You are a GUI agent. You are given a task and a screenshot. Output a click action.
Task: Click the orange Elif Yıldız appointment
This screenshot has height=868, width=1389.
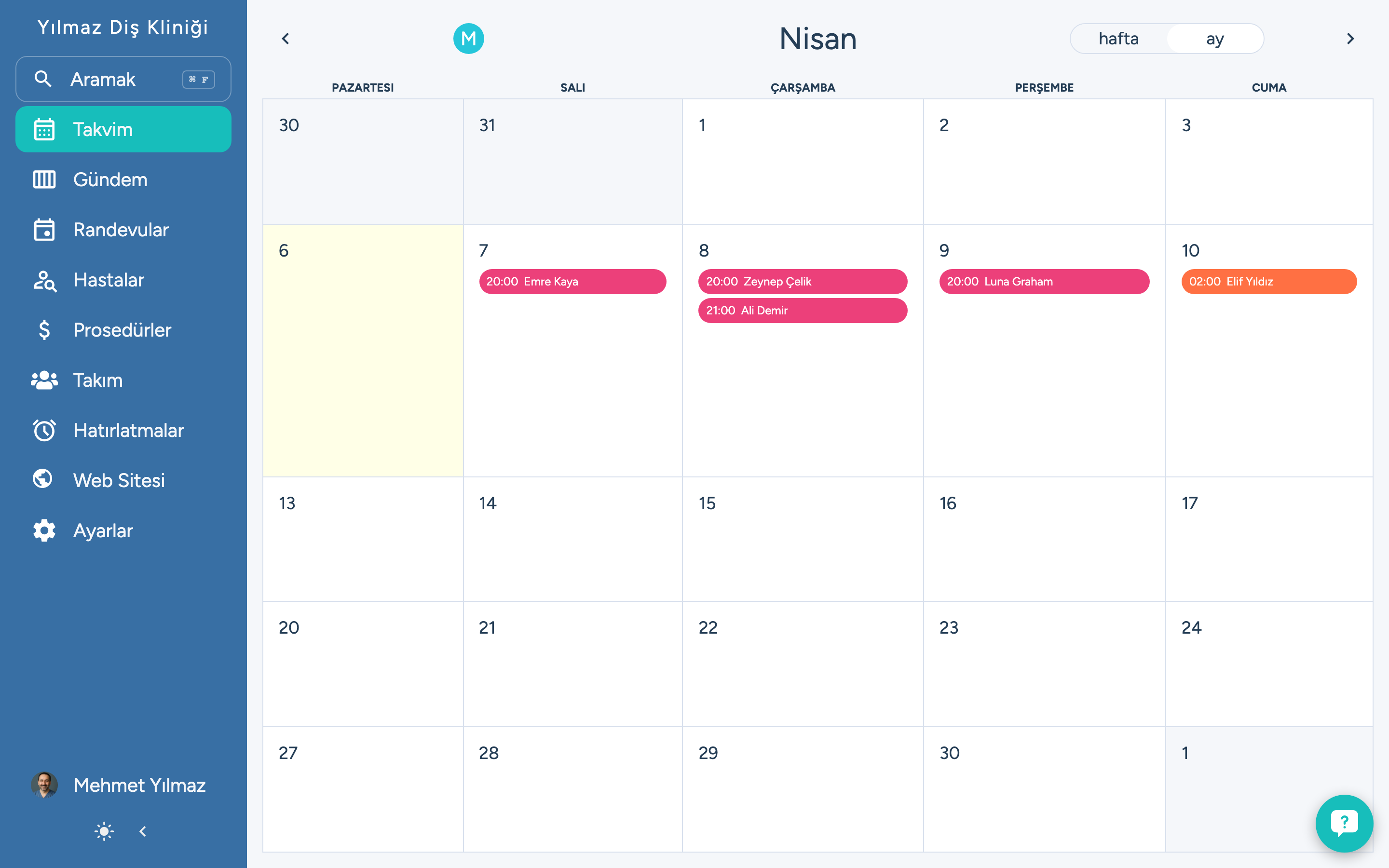(x=1268, y=281)
